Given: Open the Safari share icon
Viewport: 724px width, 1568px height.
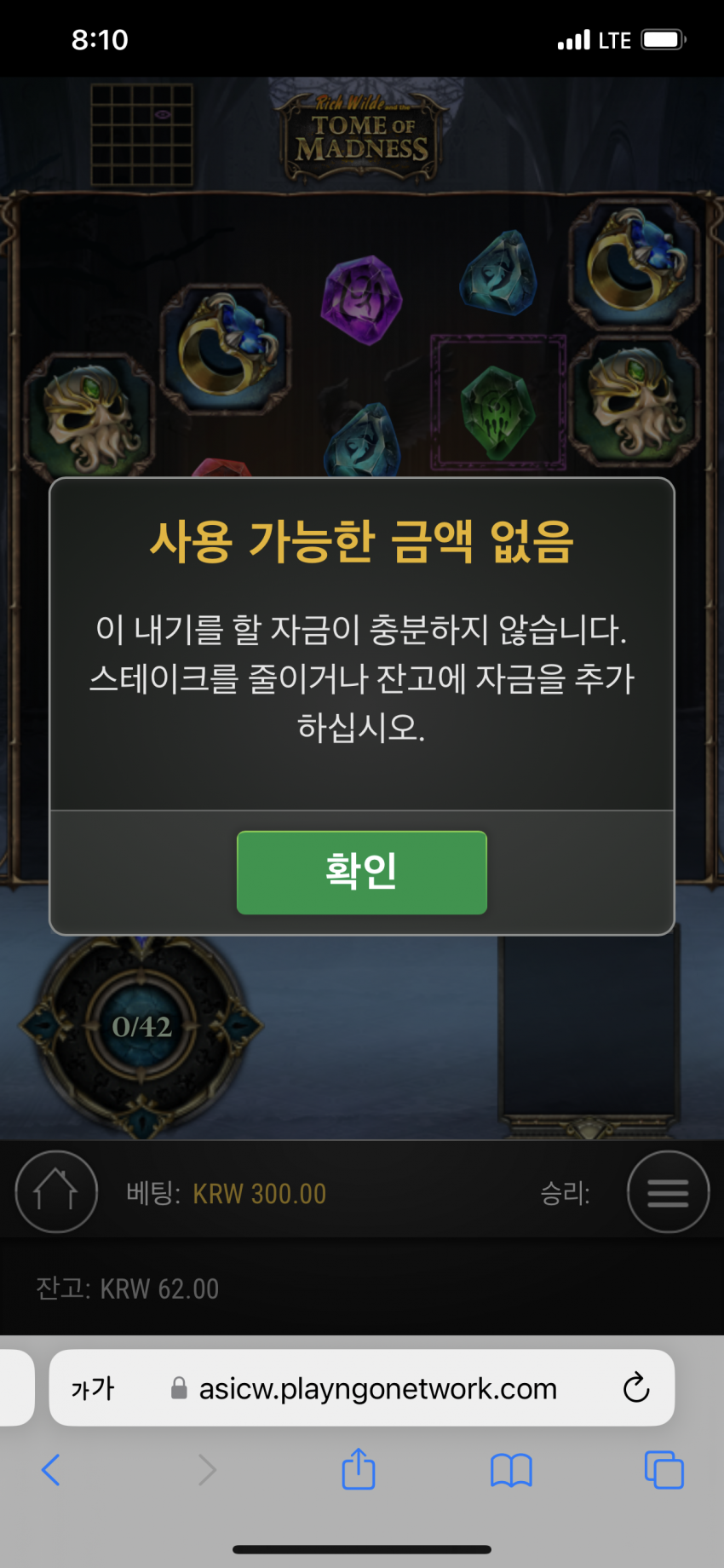Looking at the screenshot, I should [359, 1467].
